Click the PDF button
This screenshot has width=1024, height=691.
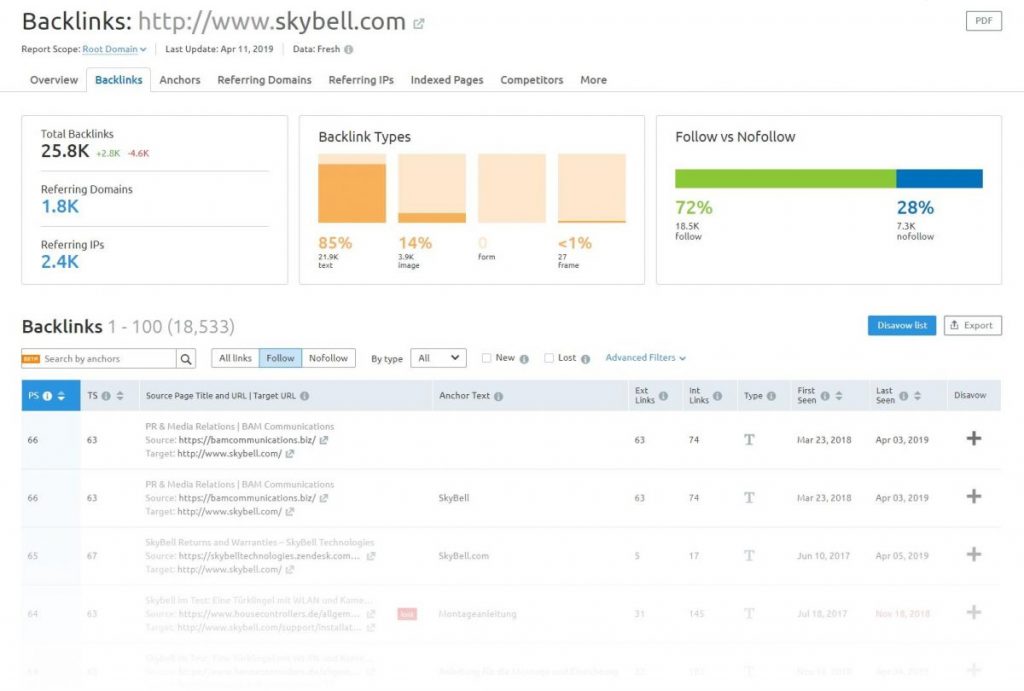[x=984, y=21]
